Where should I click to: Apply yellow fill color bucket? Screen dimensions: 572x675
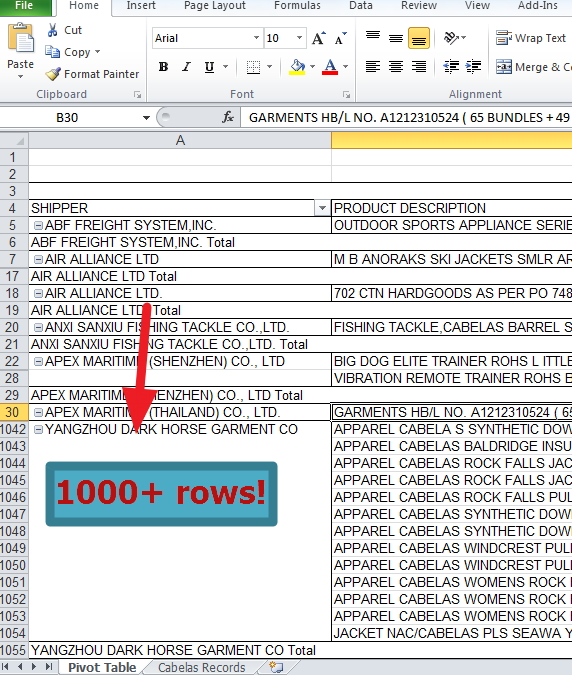297,67
